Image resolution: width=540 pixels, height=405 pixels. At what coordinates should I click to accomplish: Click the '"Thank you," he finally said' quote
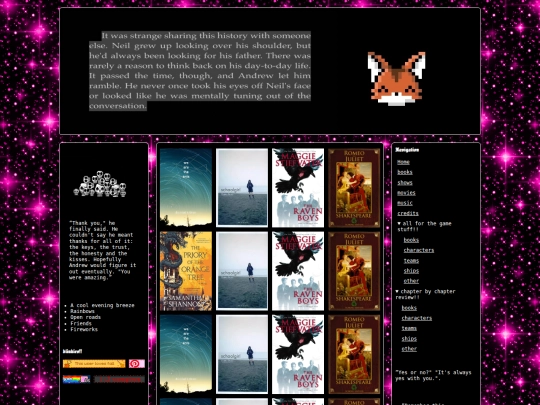(x=102, y=250)
